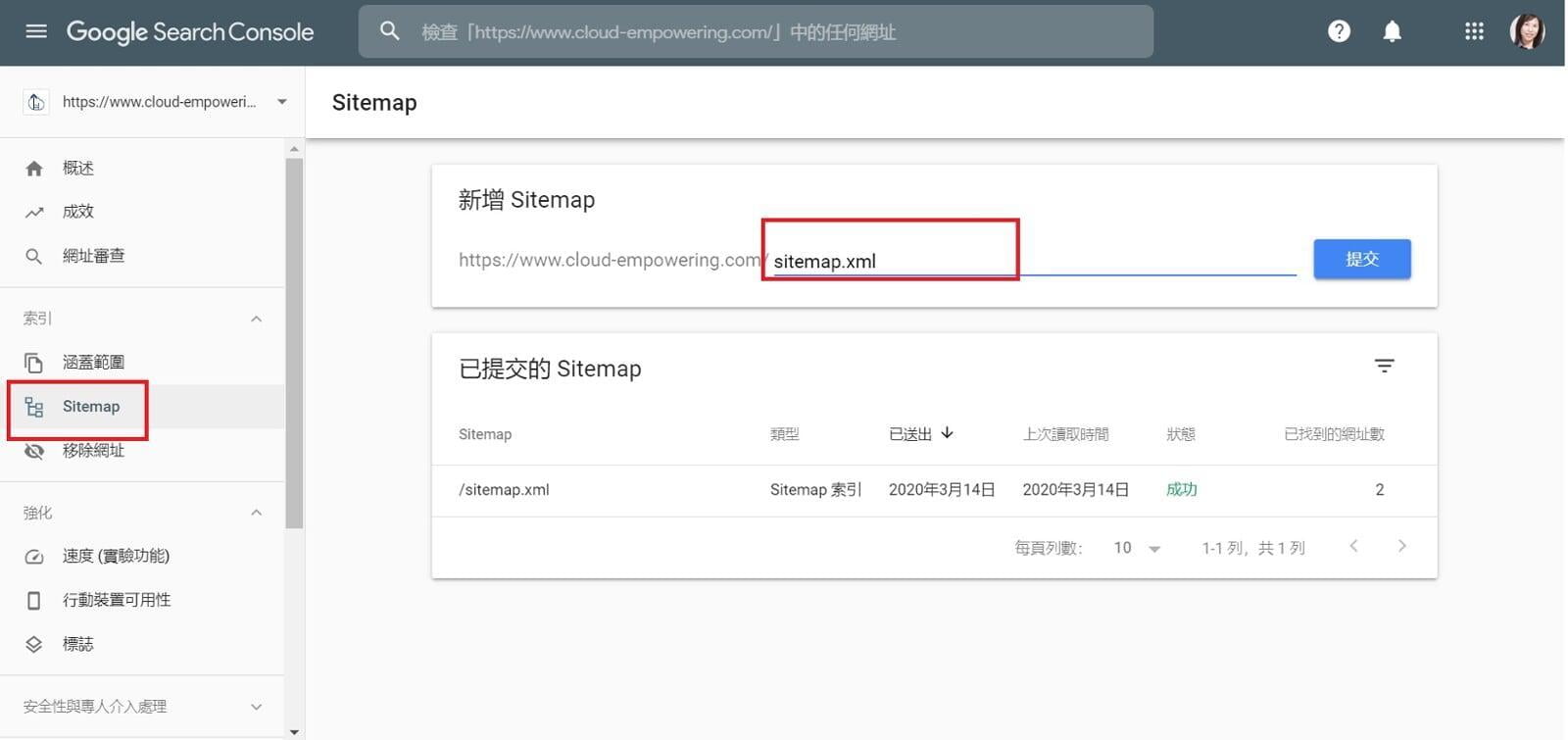
Task: Sort by the 已送出 down arrow
Action: click(947, 432)
